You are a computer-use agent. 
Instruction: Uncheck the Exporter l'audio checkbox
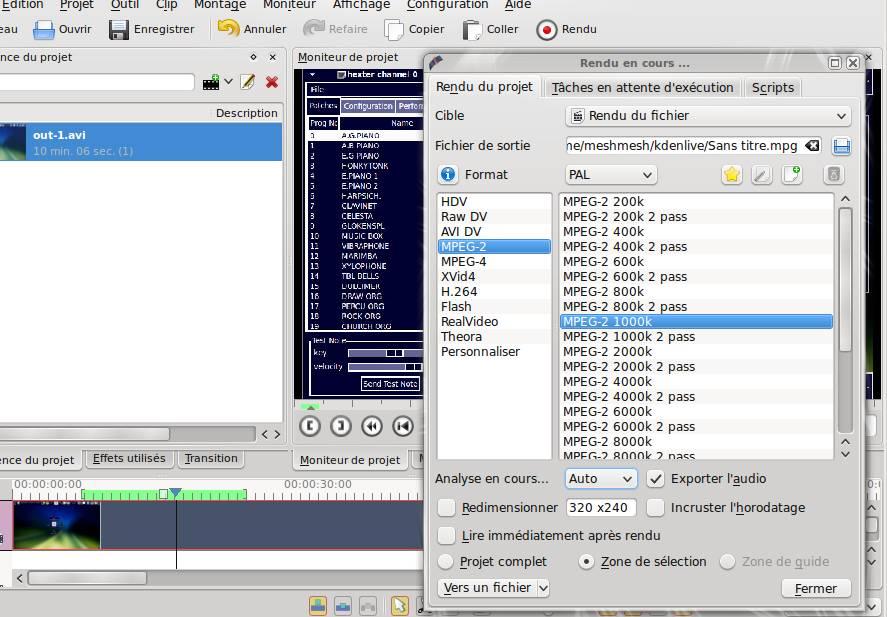click(656, 479)
